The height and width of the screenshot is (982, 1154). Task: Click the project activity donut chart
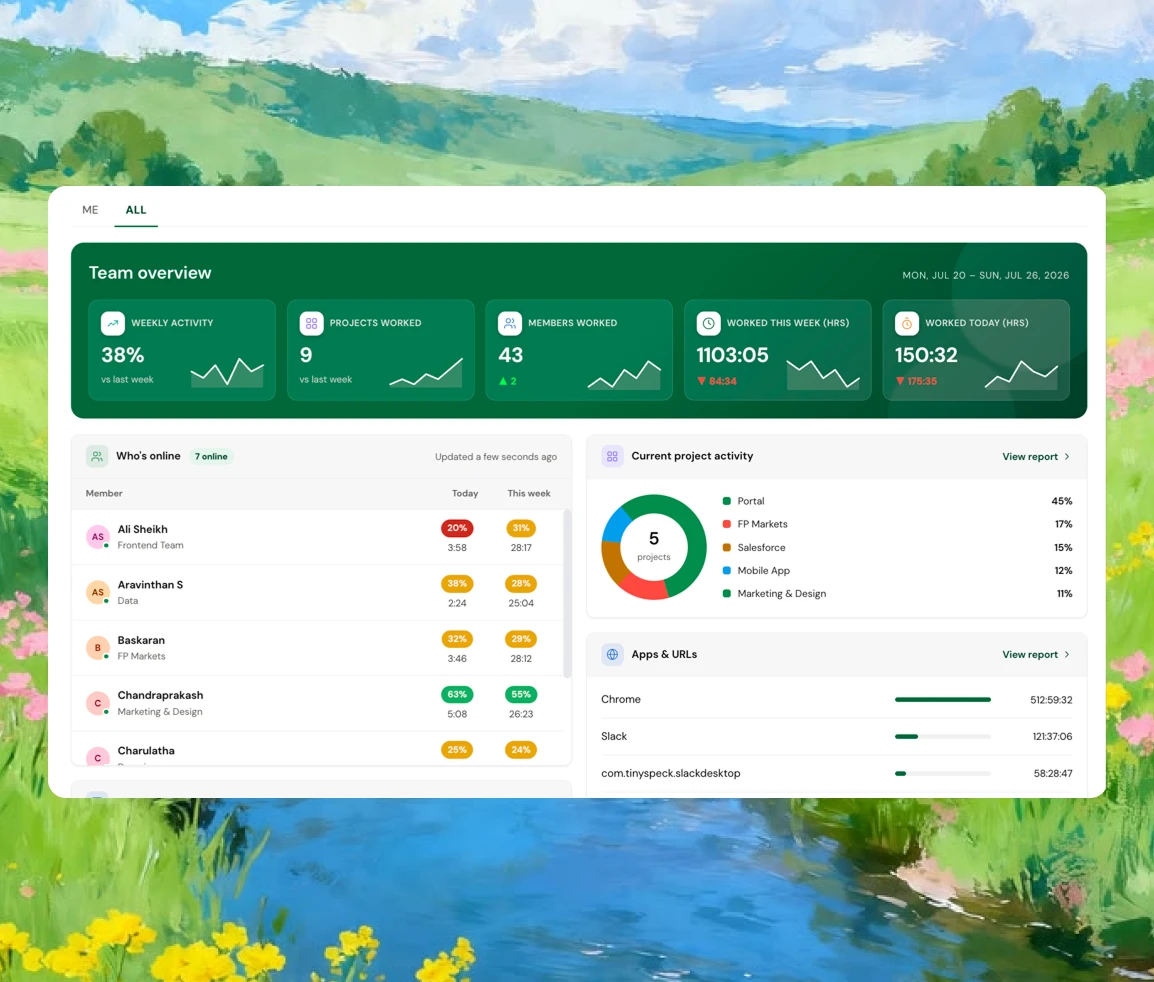[x=654, y=547]
